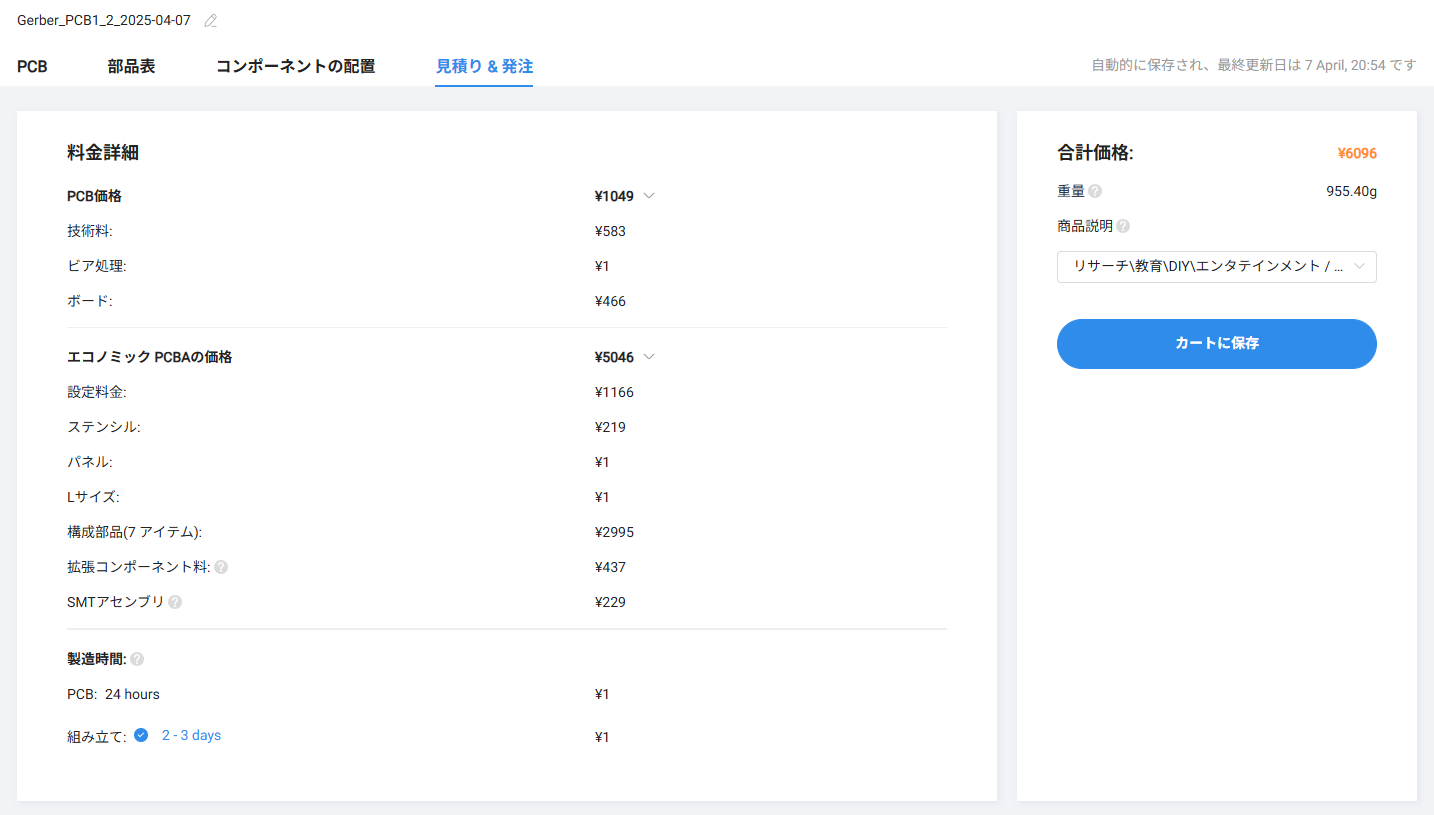Click the Lサイズ price ¥1

(602, 497)
